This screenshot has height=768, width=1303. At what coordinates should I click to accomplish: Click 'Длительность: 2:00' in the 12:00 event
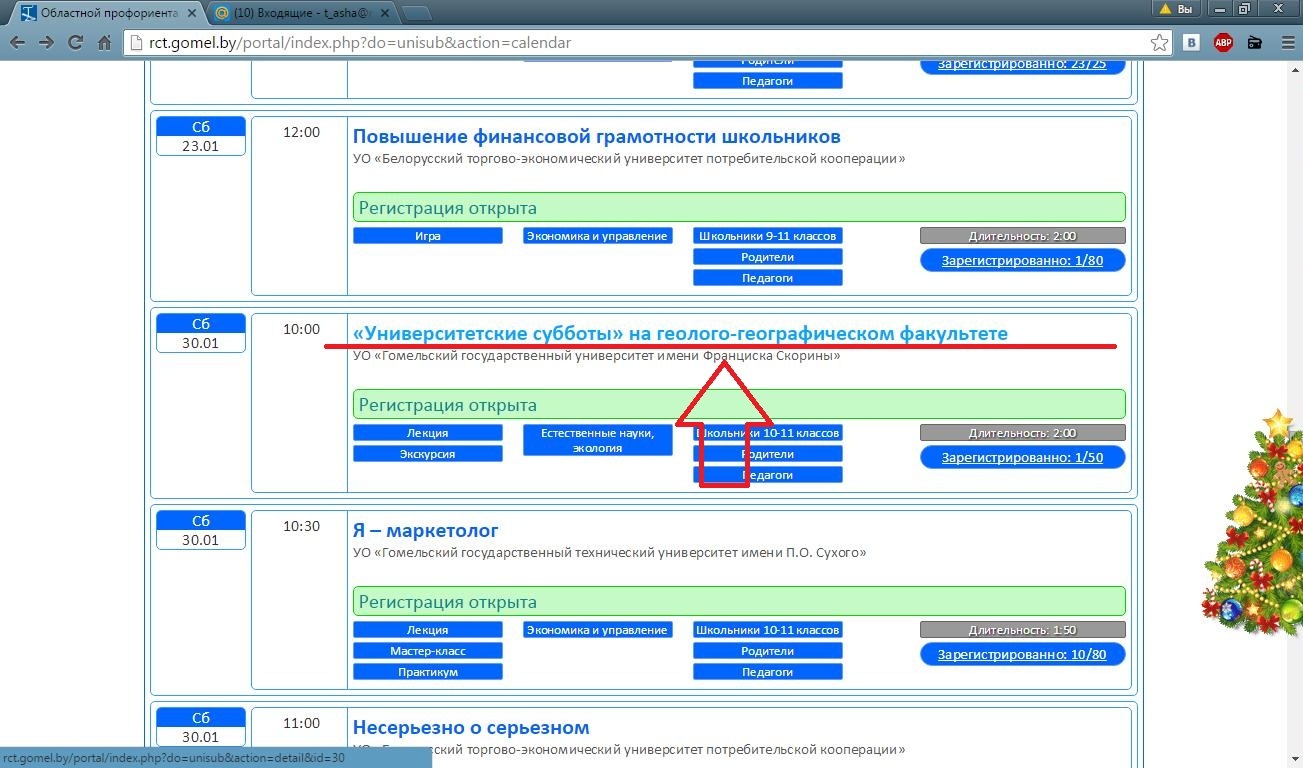1023,236
